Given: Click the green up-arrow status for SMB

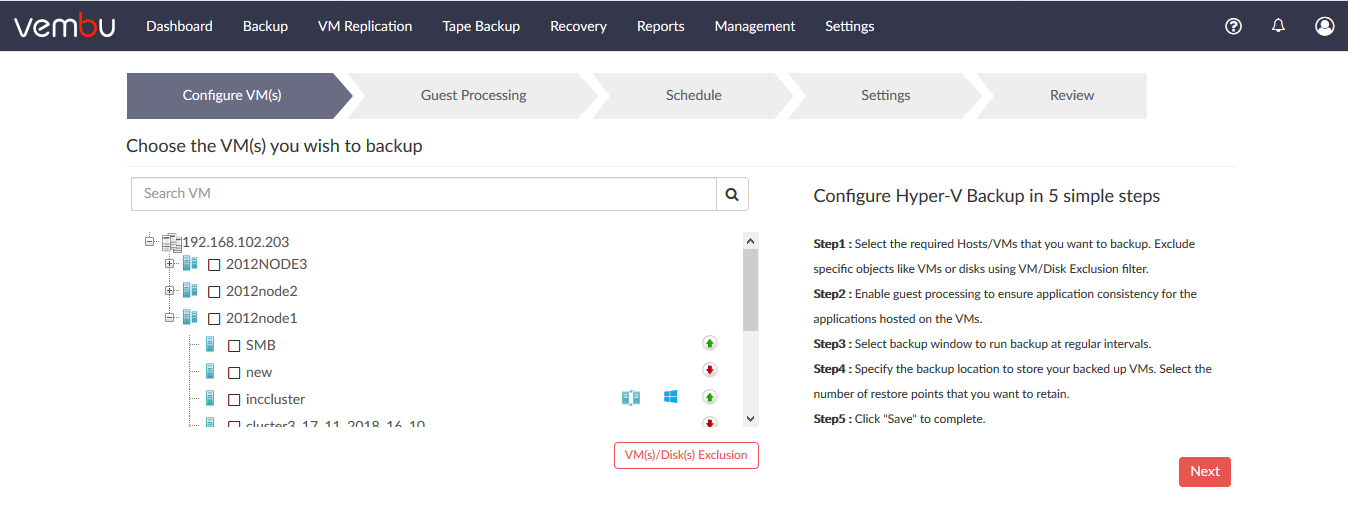Looking at the screenshot, I should (710, 343).
